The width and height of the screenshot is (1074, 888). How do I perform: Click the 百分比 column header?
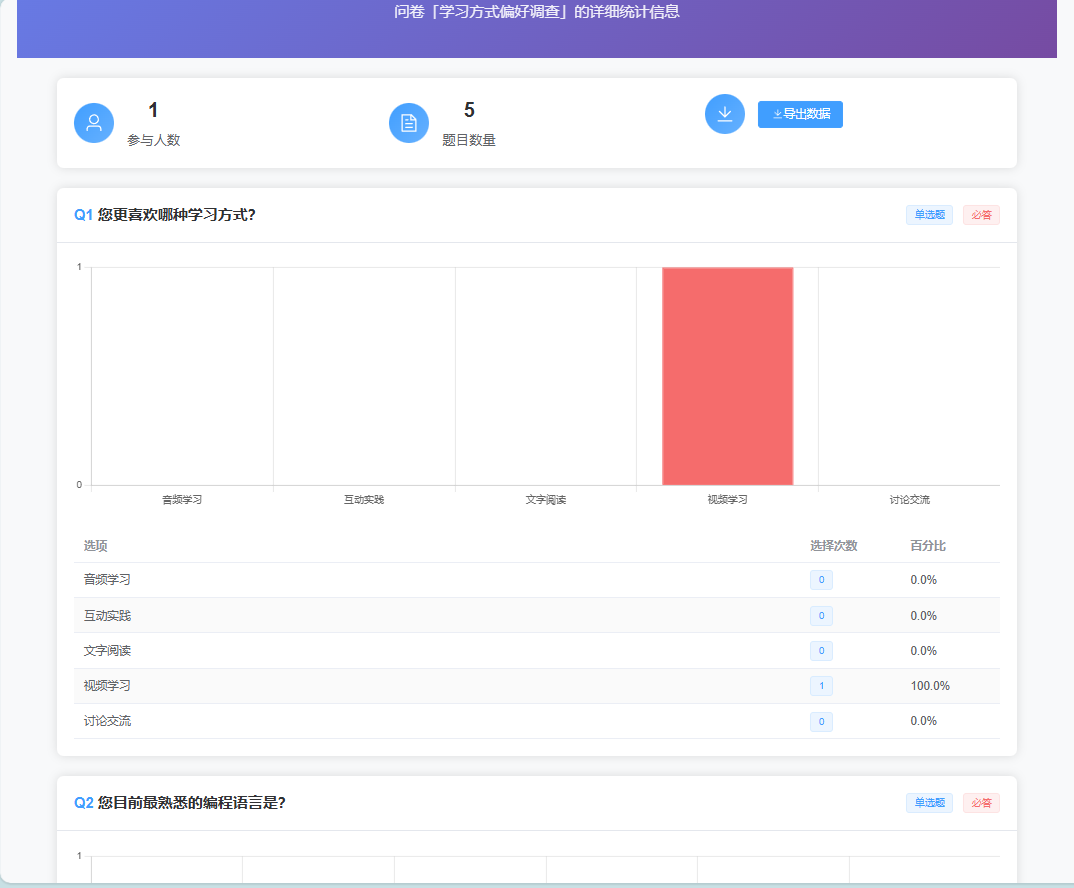point(927,546)
